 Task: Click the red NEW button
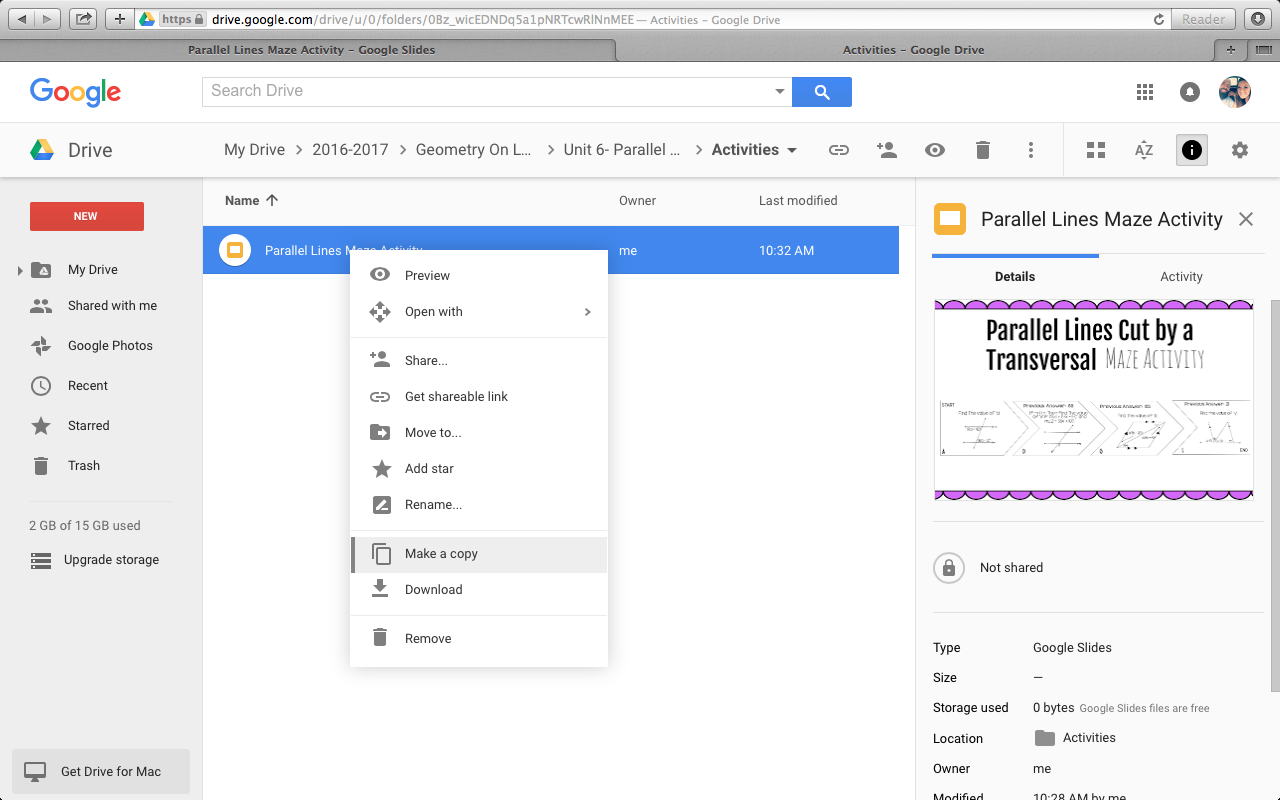(x=86, y=216)
